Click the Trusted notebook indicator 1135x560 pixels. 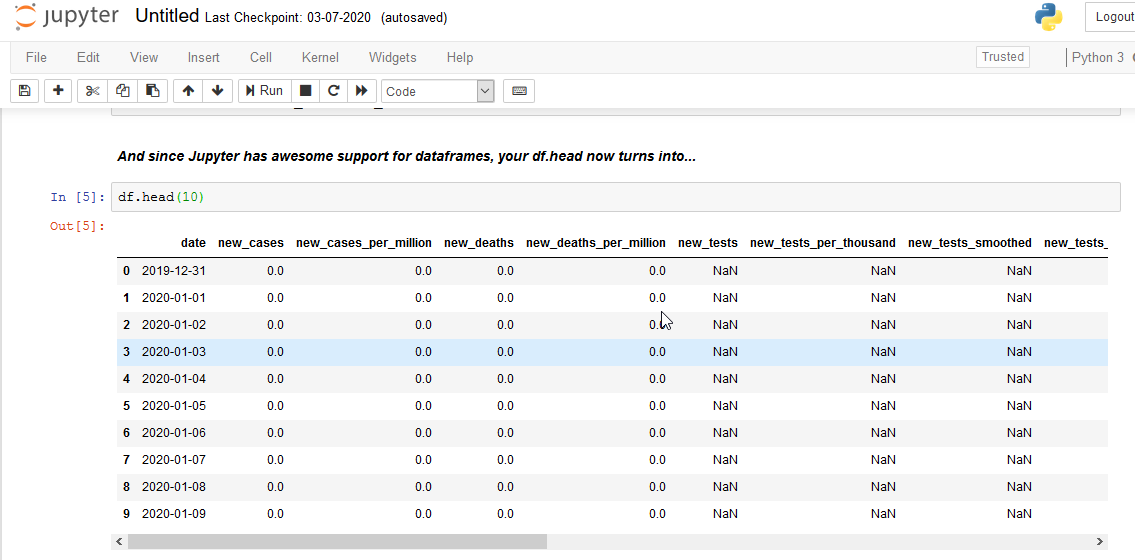point(1003,57)
